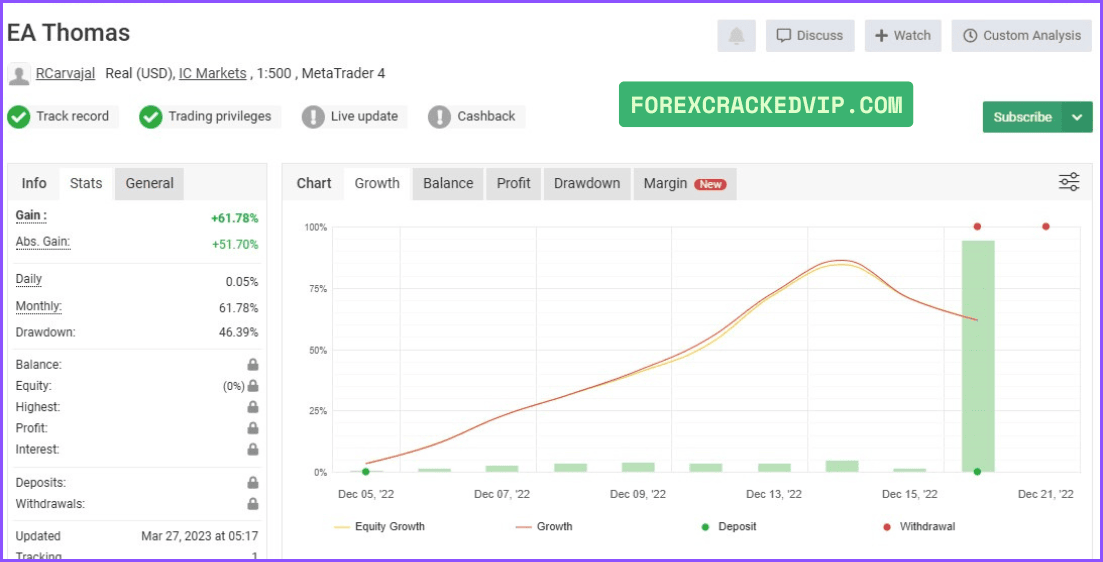The image size is (1103, 562).
Task: Click the RCarvajal user avatar icon
Action: point(19,74)
